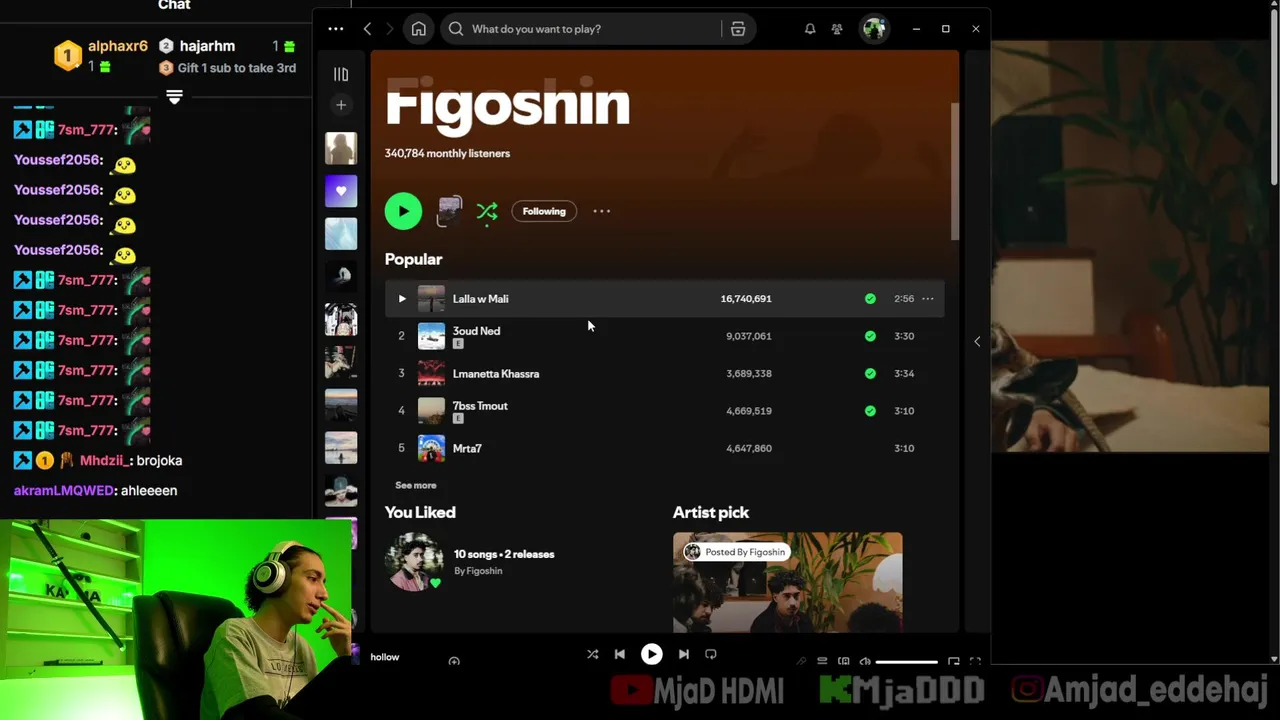Click See more under Popular
Image resolution: width=1280 pixels, height=720 pixels.
pos(416,485)
